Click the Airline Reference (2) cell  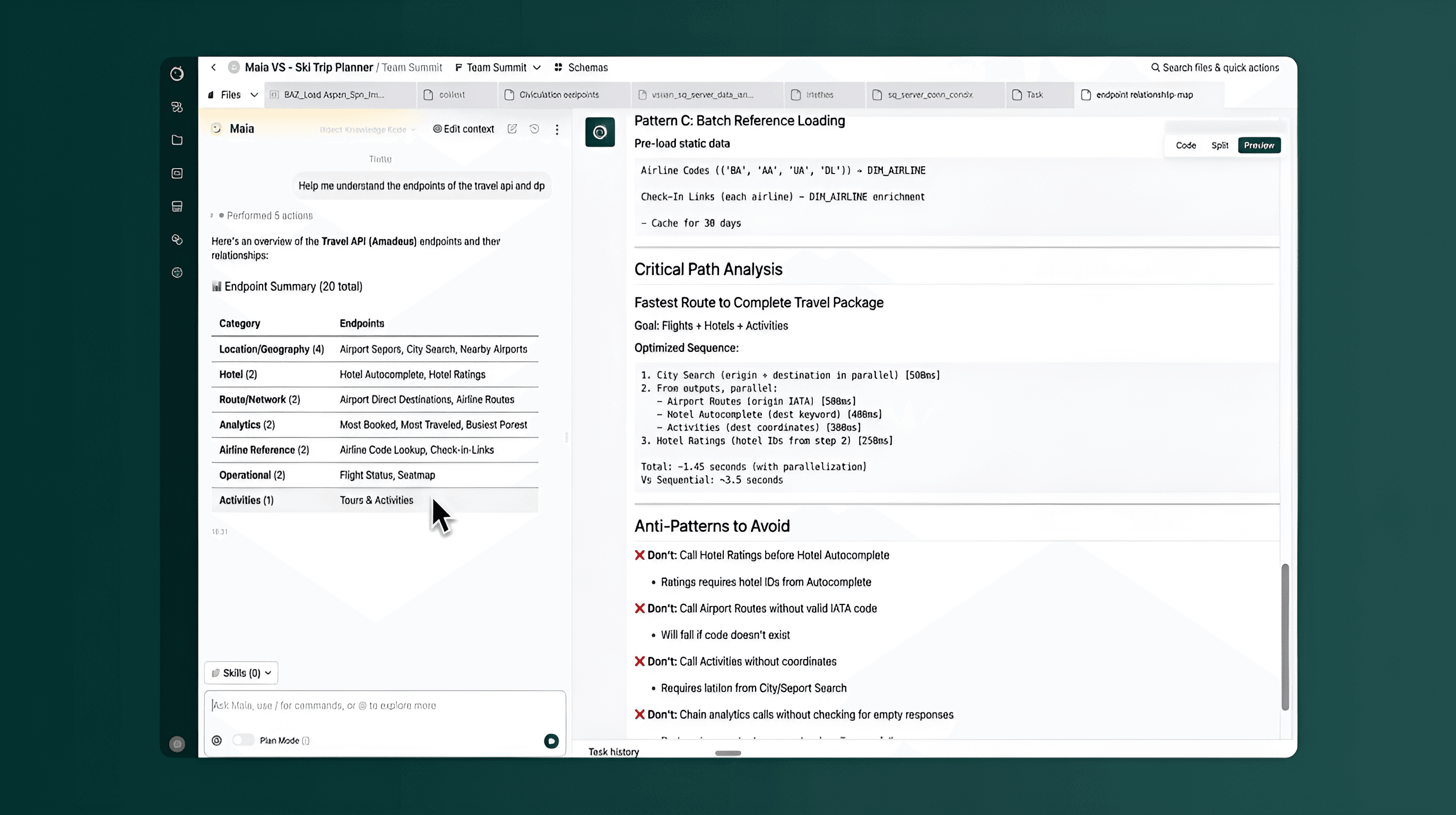[x=264, y=450]
